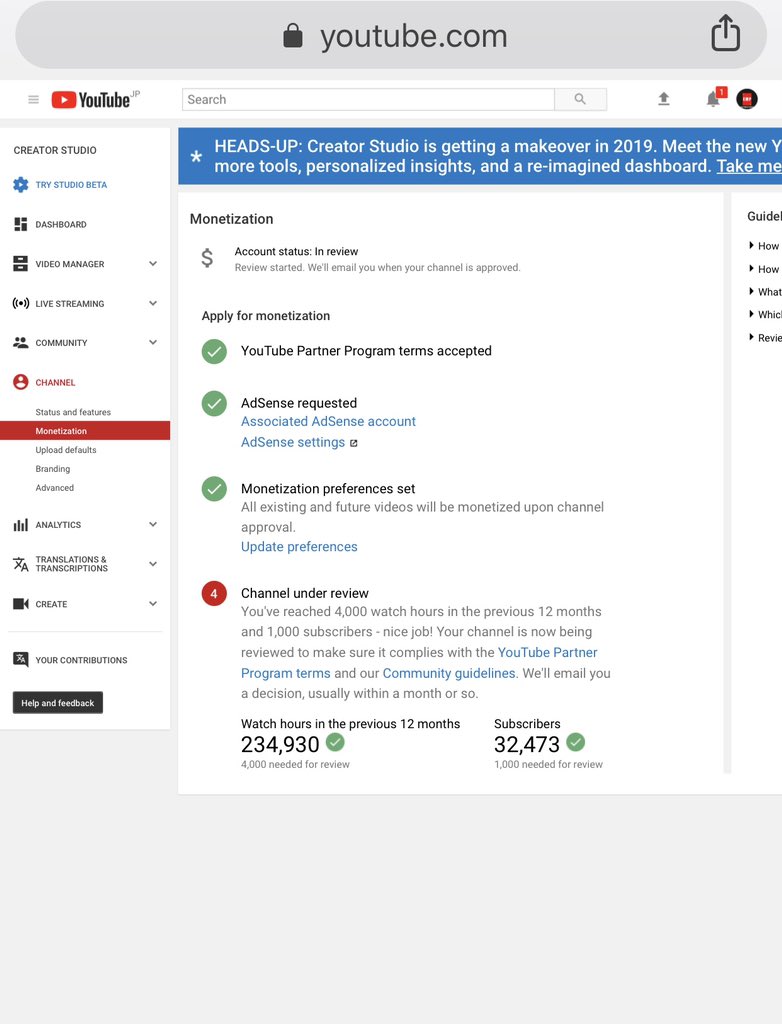The width and height of the screenshot is (782, 1024).
Task: Click the Try Studio Beta link
Action: point(71,185)
